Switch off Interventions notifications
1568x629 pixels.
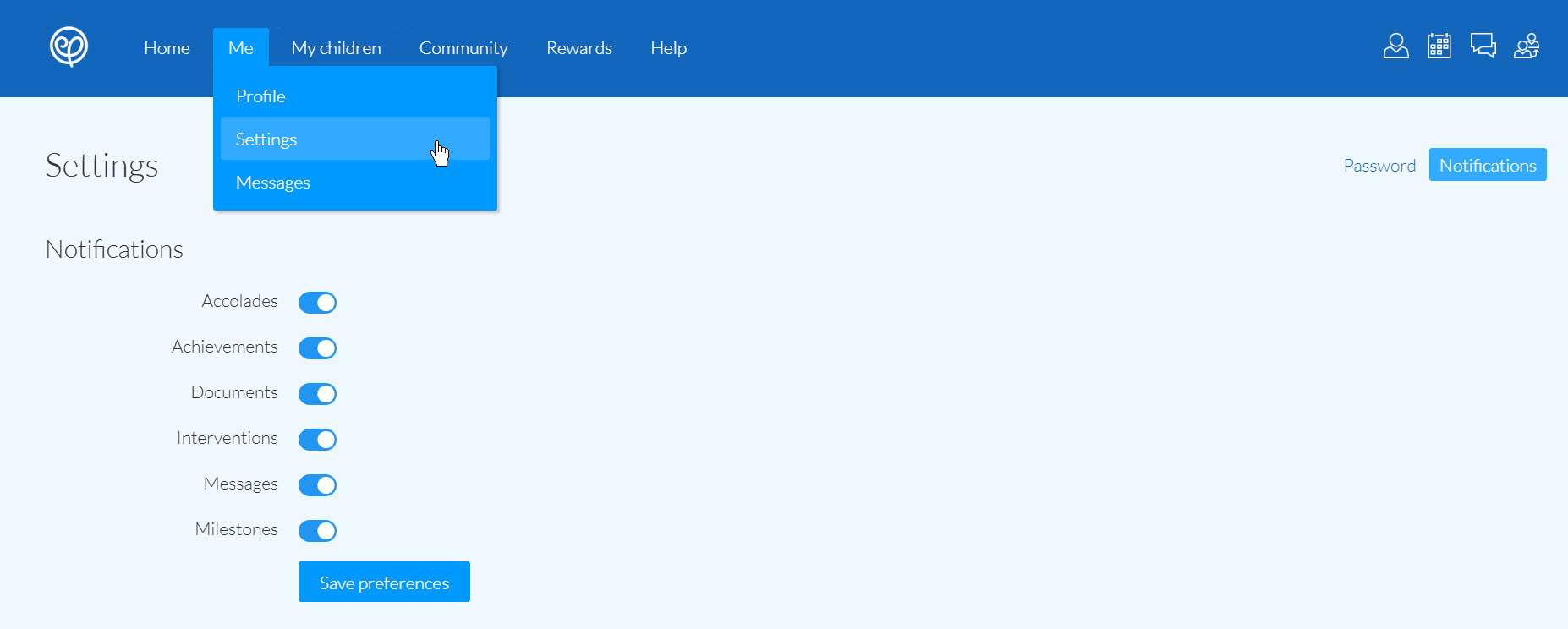point(318,440)
